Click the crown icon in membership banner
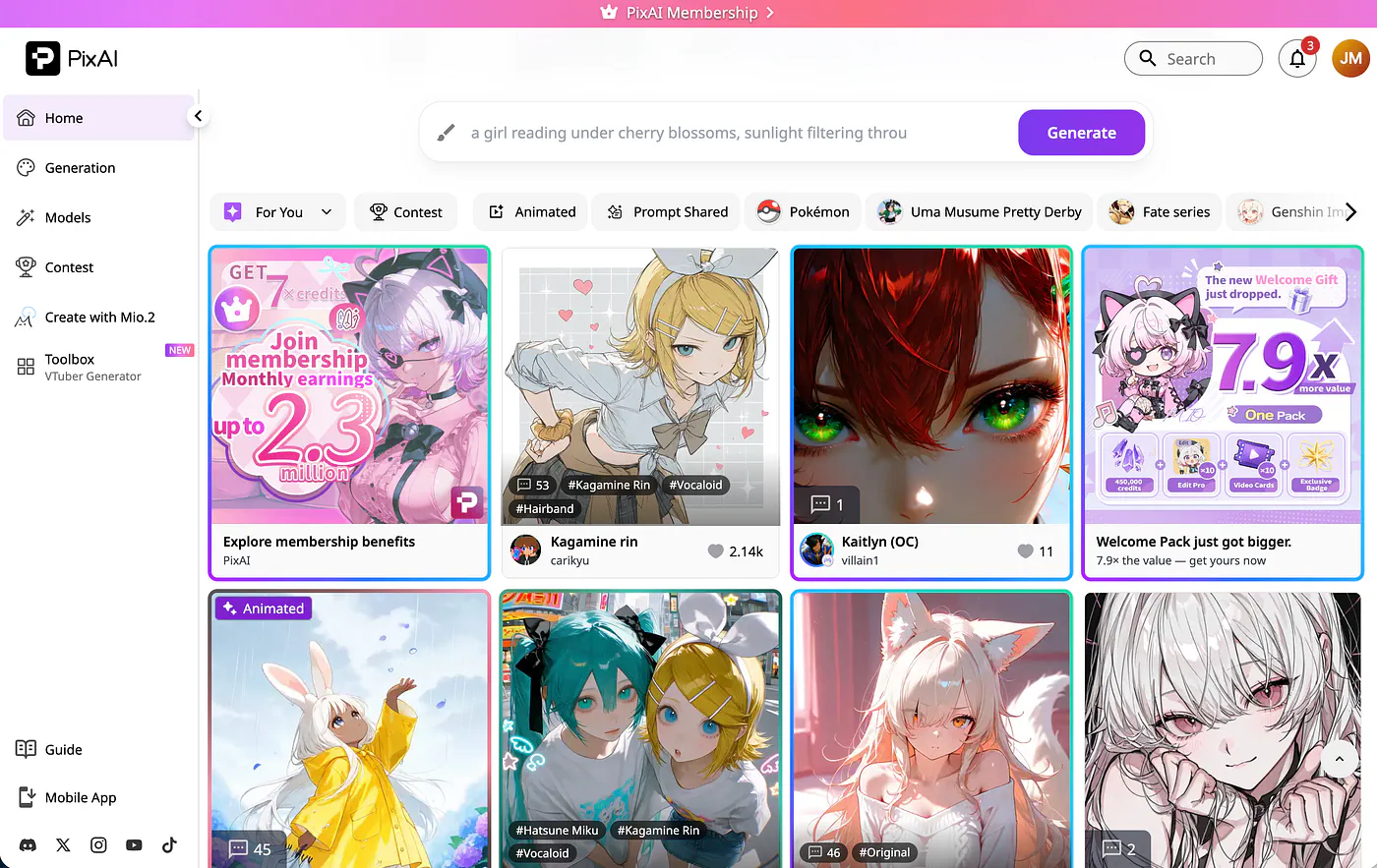This screenshot has width=1377, height=868. (609, 13)
